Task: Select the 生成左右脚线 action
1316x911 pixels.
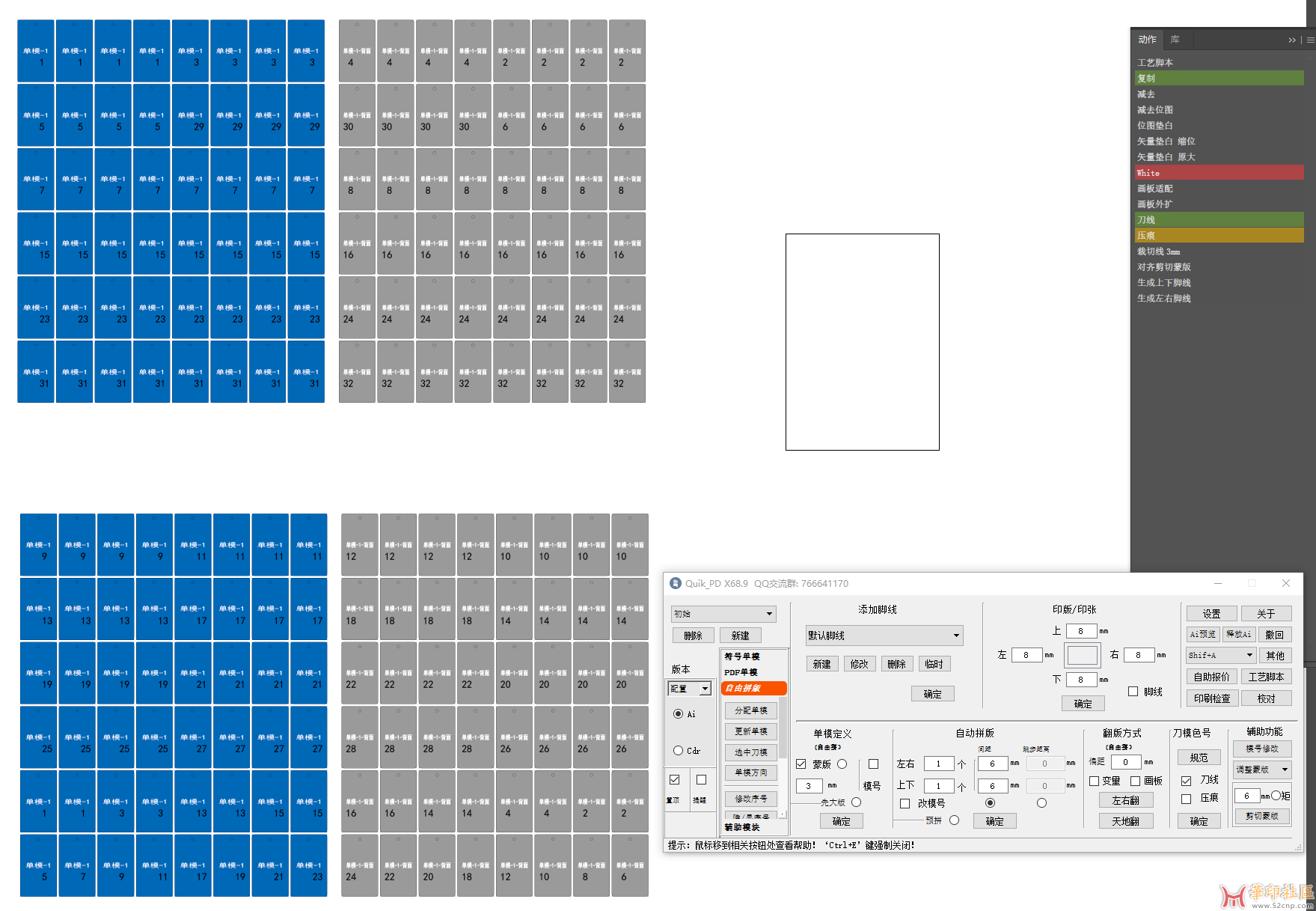Action: (1219, 299)
